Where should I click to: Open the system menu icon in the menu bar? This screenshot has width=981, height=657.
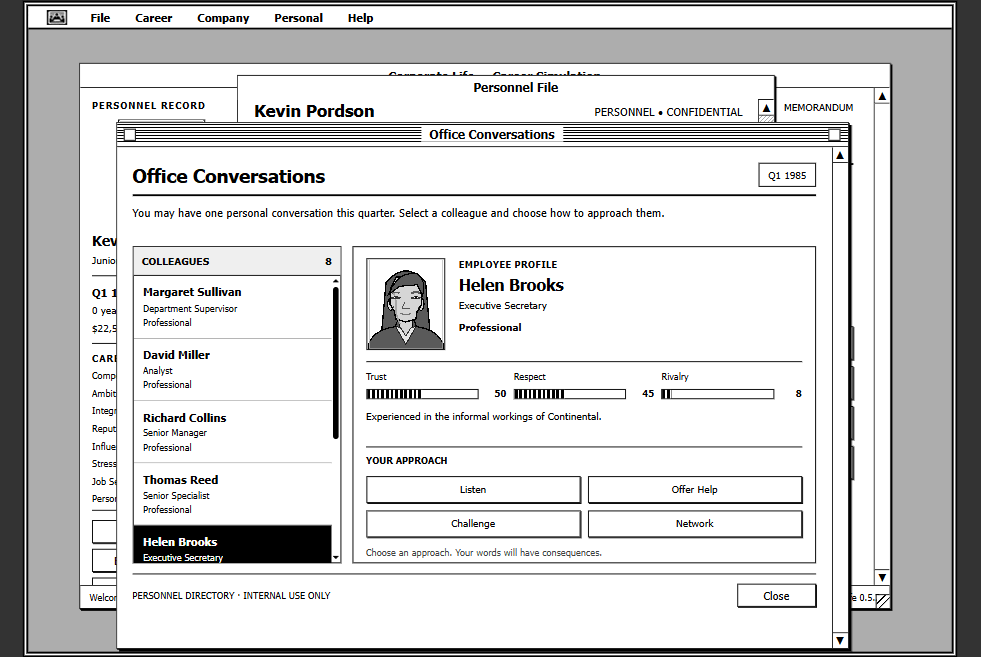(x=57, y=18)
